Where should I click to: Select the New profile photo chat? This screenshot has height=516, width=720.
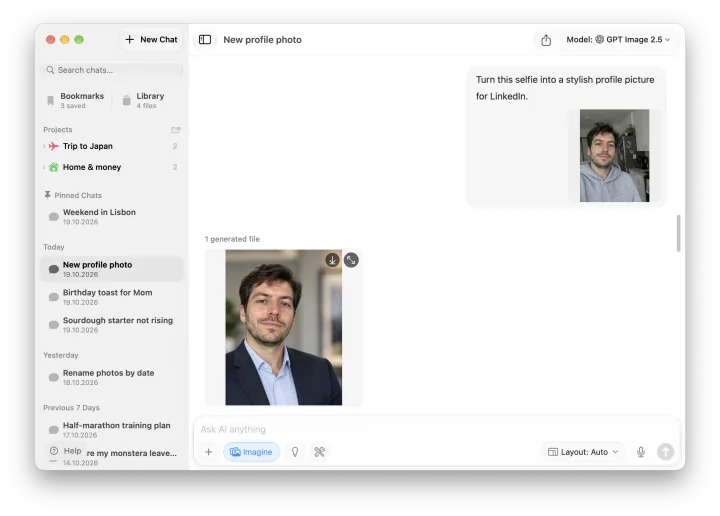point(112,269)
